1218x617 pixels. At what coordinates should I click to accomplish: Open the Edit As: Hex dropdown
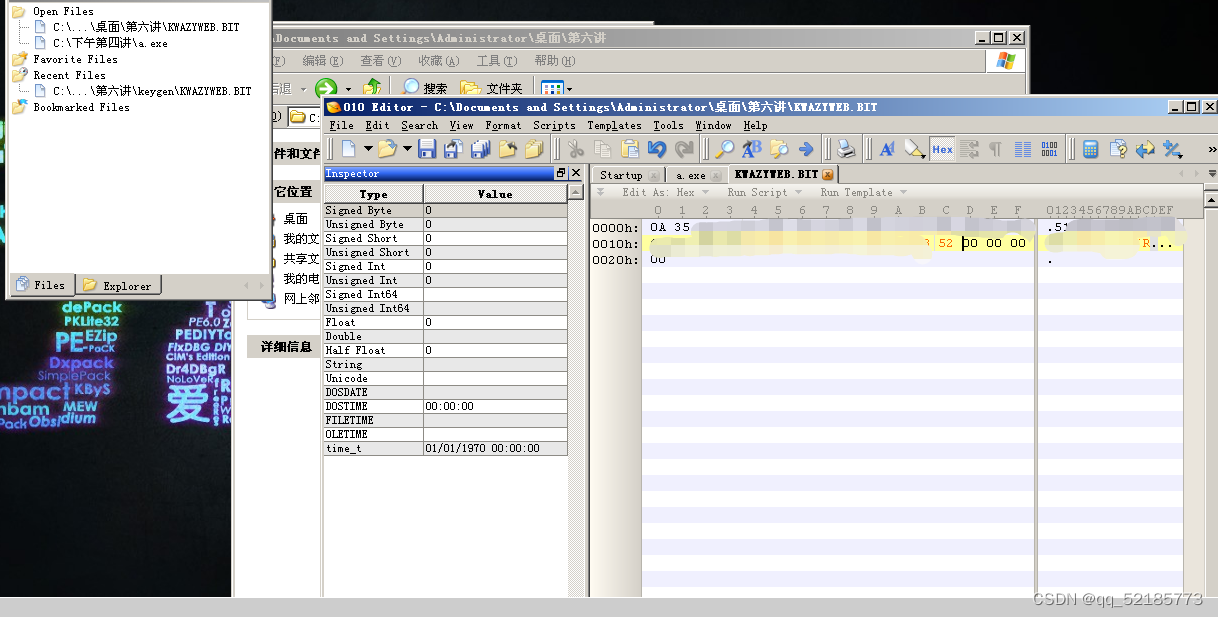point(667,192)
